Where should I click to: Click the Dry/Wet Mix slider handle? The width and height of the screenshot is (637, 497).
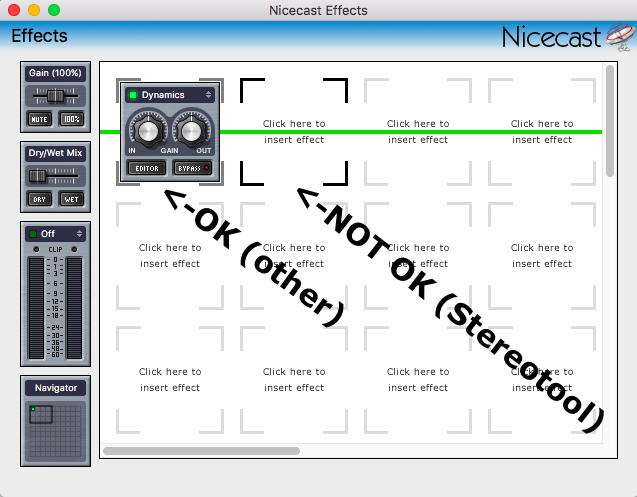(x=37, y=176)
